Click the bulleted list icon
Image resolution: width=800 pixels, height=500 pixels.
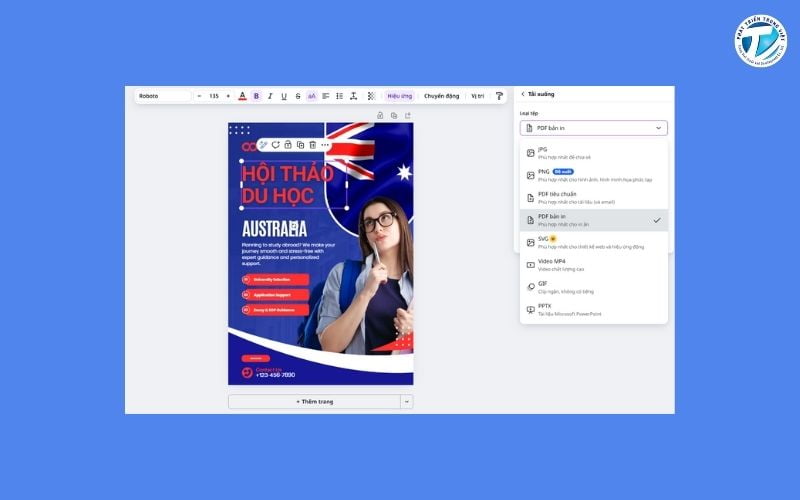coord(340,96)
